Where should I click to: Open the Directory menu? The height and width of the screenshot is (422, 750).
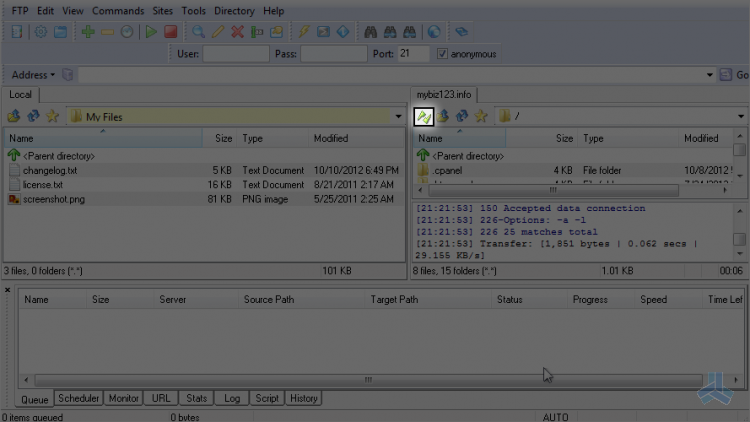click(234, 11)
